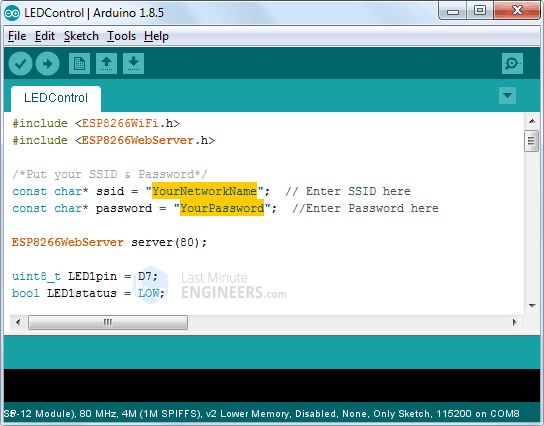The width and height of the screenshot is (544, 426).
Task: Click the black console output area
Action: pos(272,385)
